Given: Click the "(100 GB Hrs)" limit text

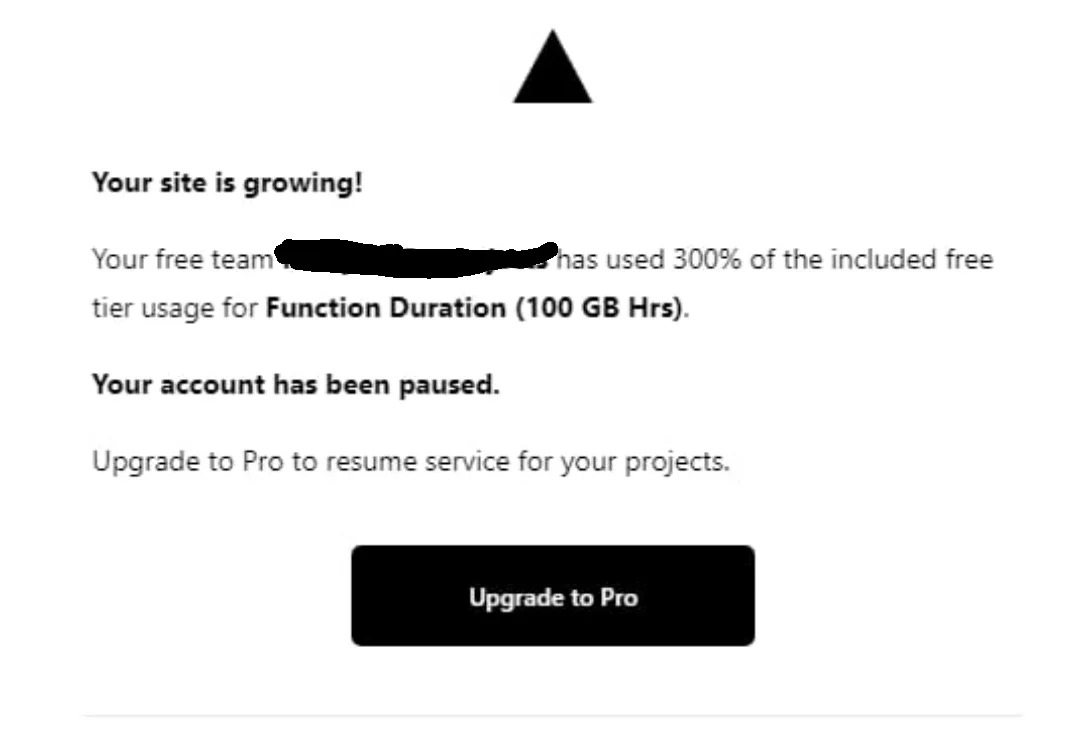Looking at the screenshot, I should pos(600,308).
